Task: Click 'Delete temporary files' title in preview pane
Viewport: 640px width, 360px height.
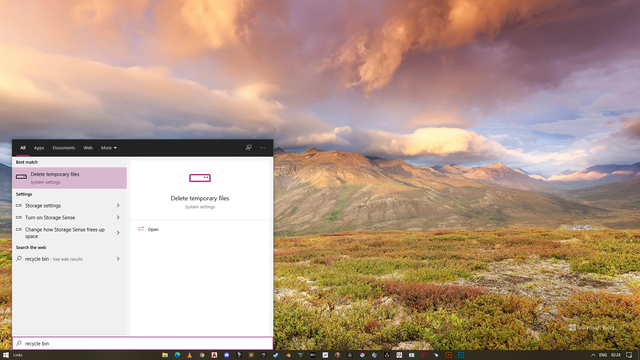Action: pos(200,198)
